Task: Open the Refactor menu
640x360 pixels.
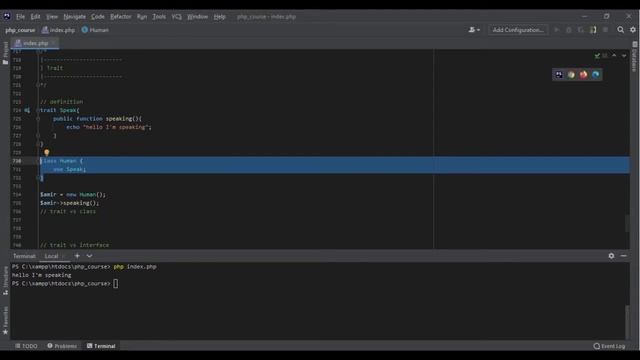Action: tap(121, 17)
